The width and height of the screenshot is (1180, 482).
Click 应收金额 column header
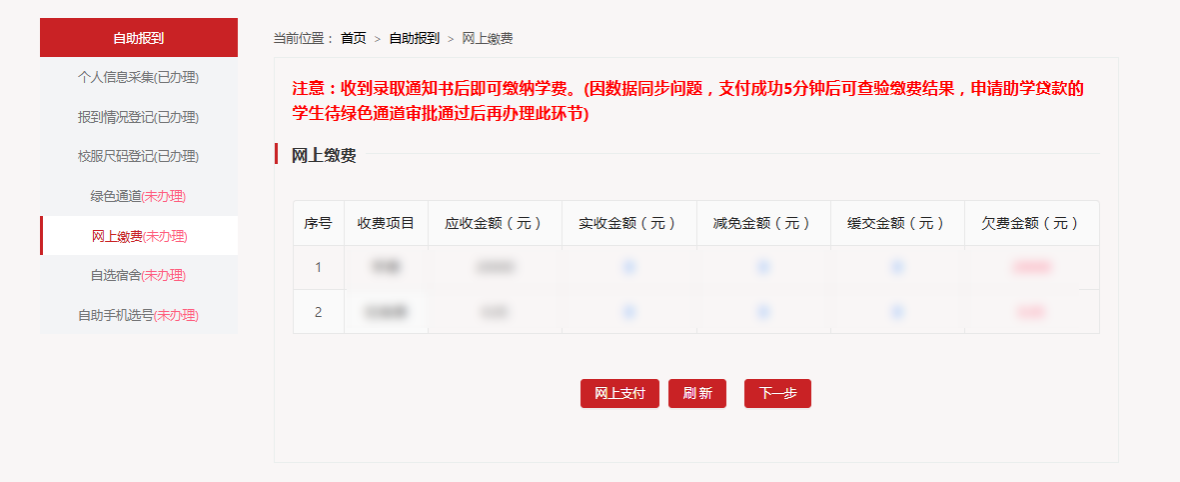pyautogui.click(x=495, y=223)
